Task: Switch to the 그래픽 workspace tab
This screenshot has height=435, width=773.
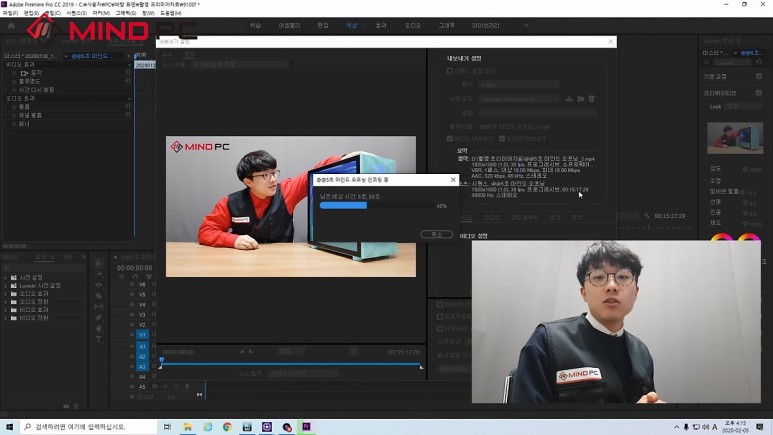Action: [446, 25]
